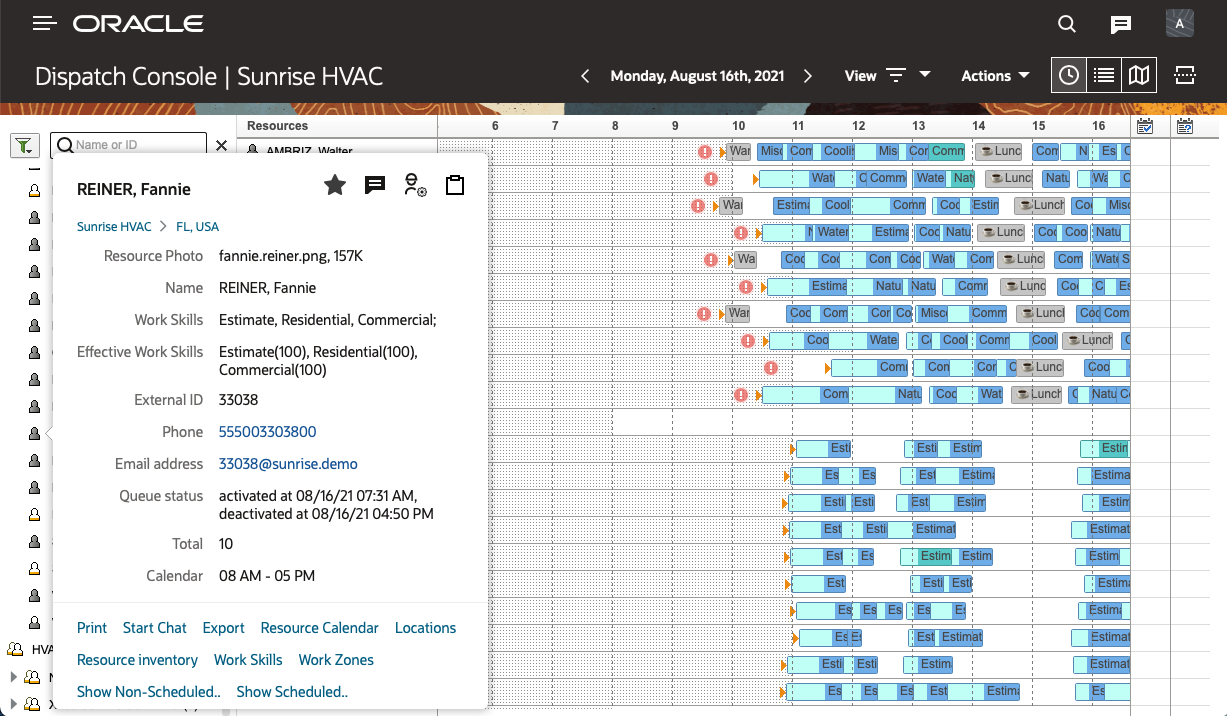
Task: Open the green filter funnel icon
Action: coord(25,146)
